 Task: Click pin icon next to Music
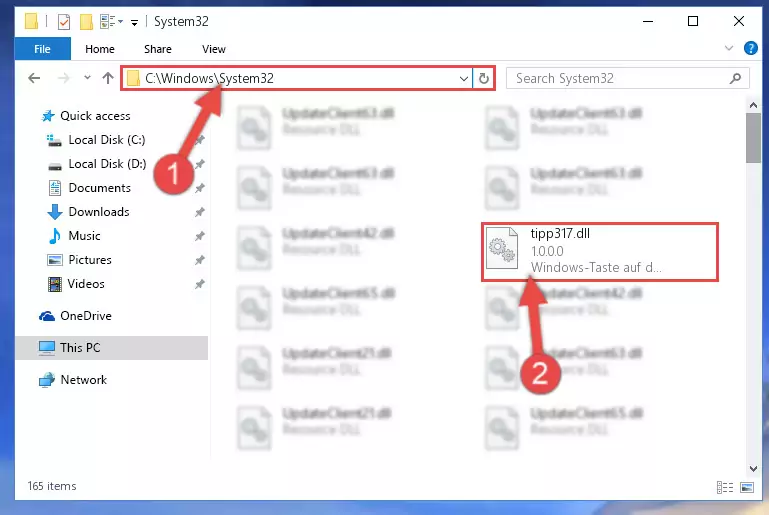[x=200, y=236]
